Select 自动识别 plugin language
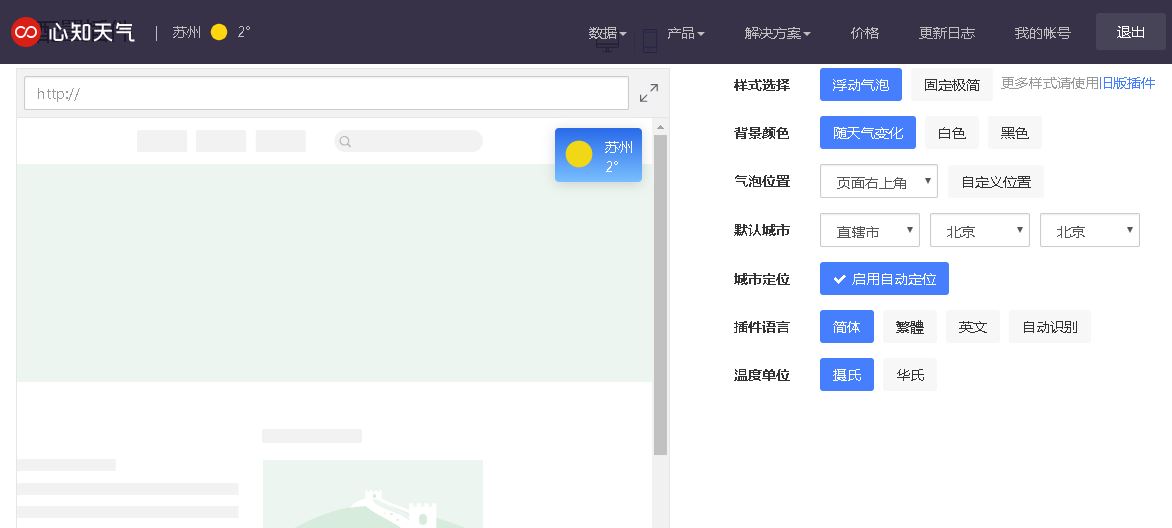This screenshot has height=528, width=1172. click(1049, 327)
